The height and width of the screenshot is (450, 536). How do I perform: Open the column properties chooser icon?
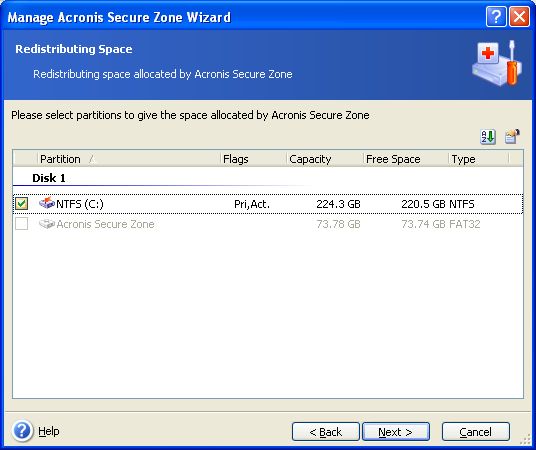[x=512, y=137]
